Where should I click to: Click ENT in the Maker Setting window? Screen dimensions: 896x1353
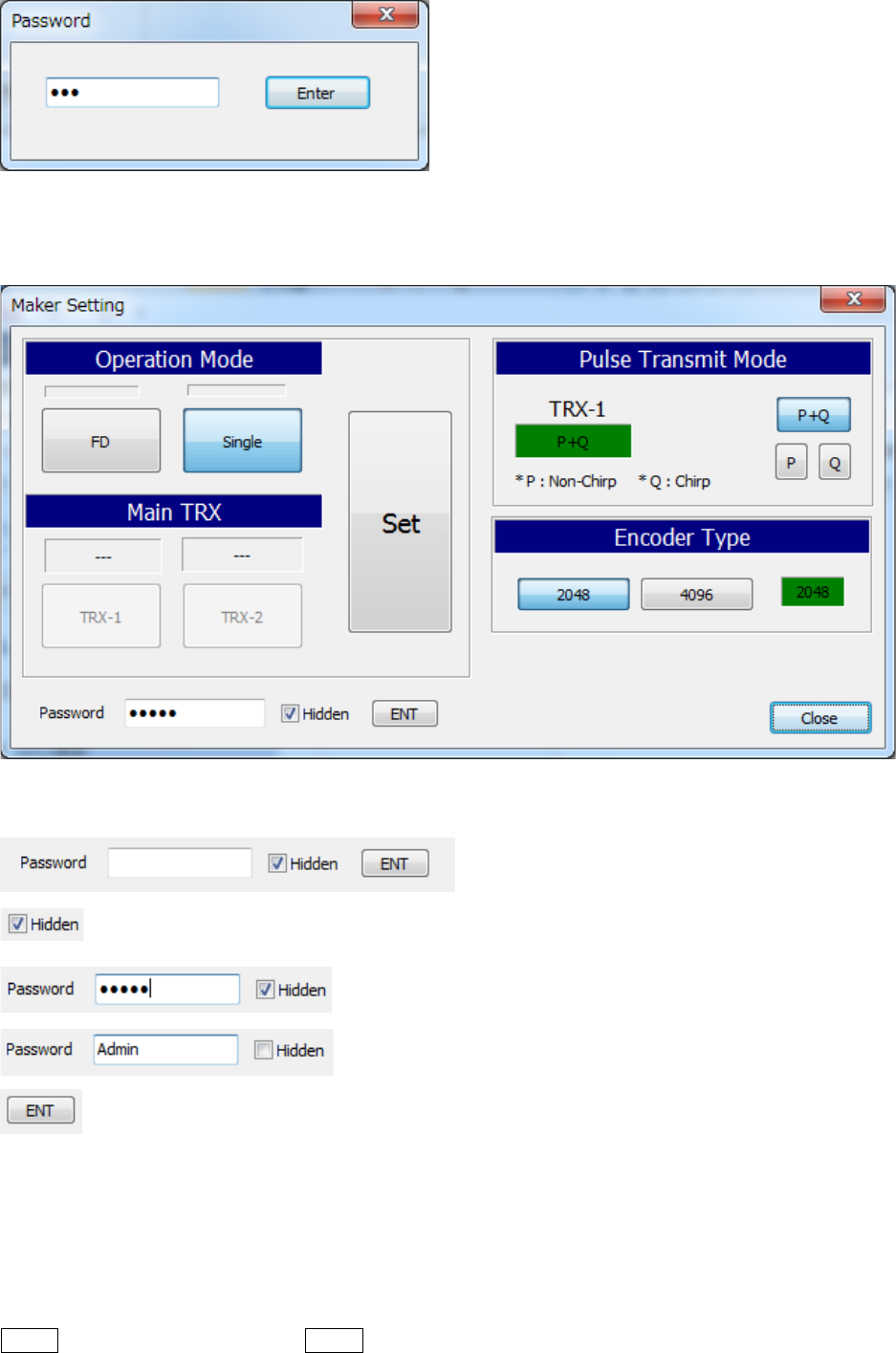(404, 714)
